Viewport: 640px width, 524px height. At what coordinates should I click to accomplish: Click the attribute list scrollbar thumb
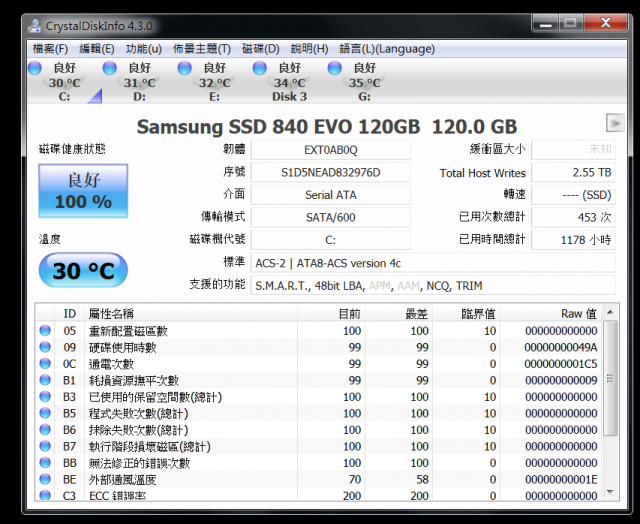(x=610, y=378)
